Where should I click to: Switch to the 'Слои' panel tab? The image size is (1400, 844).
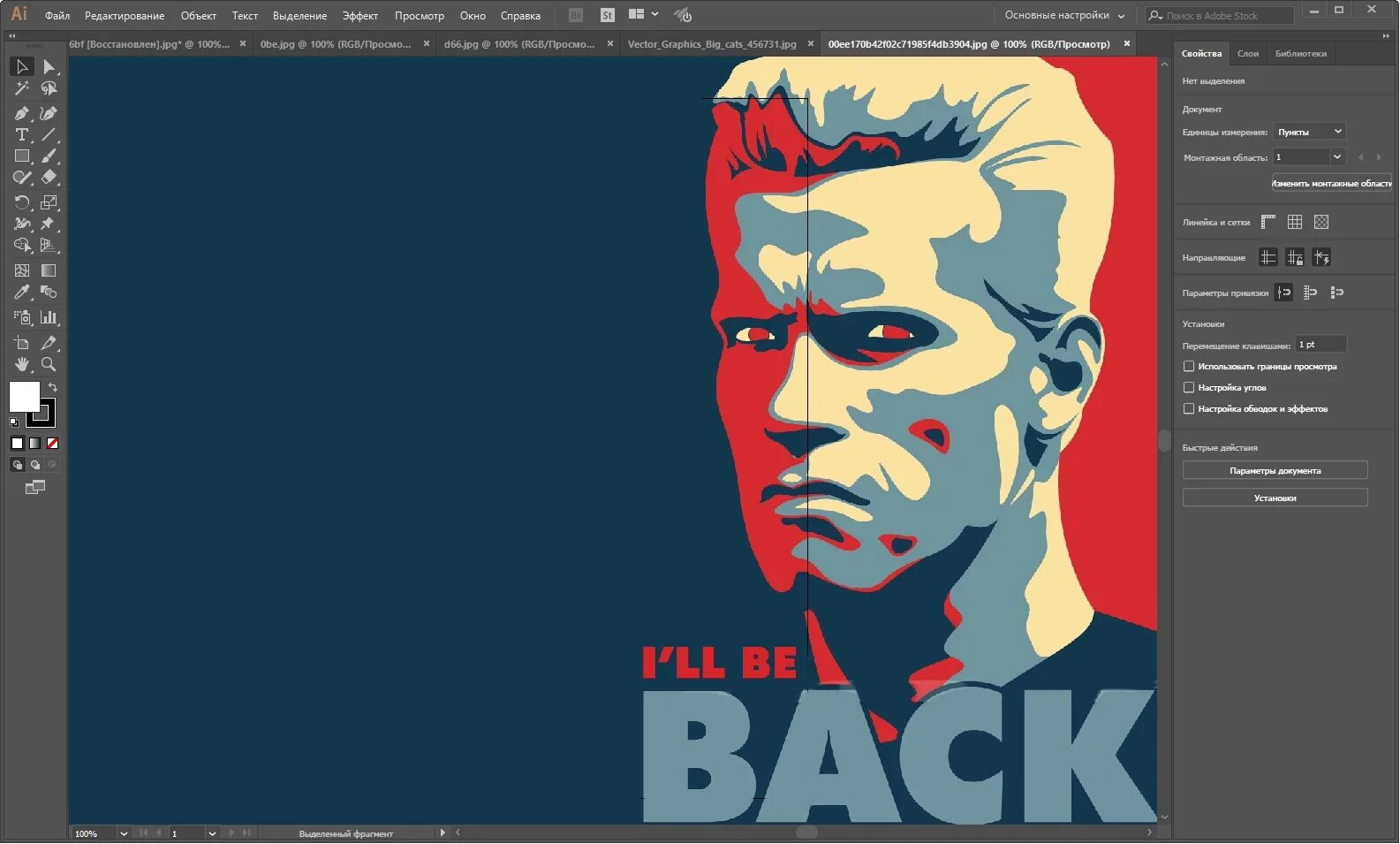1248,54
